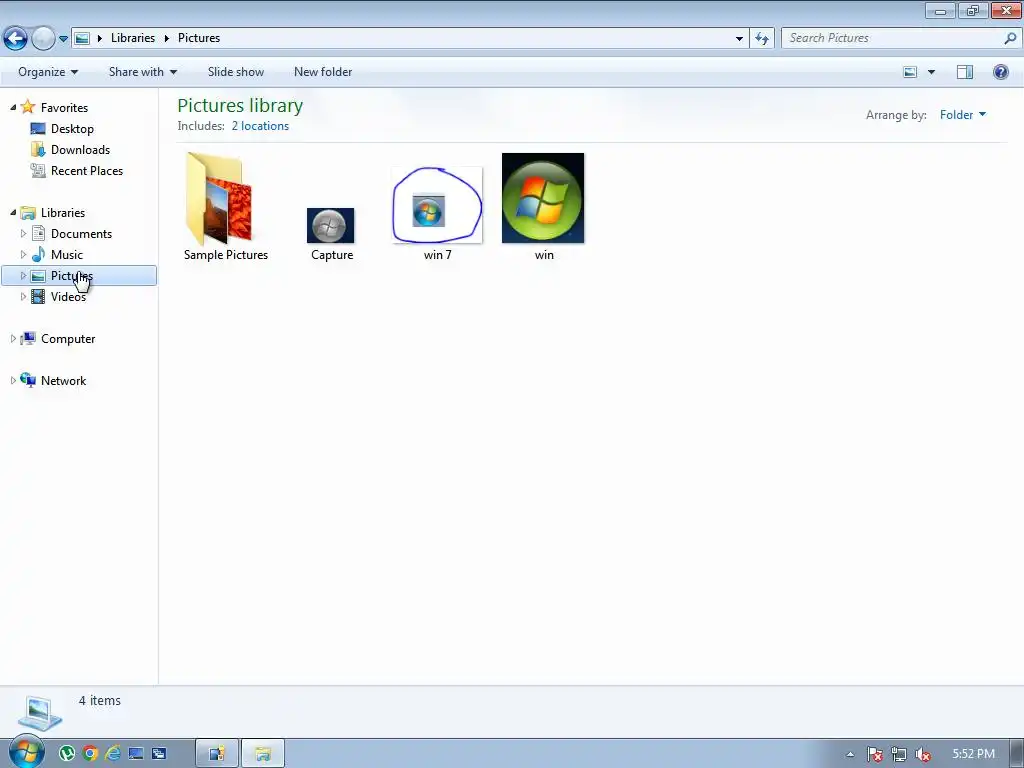Change your view icon button

pos(910,72)
